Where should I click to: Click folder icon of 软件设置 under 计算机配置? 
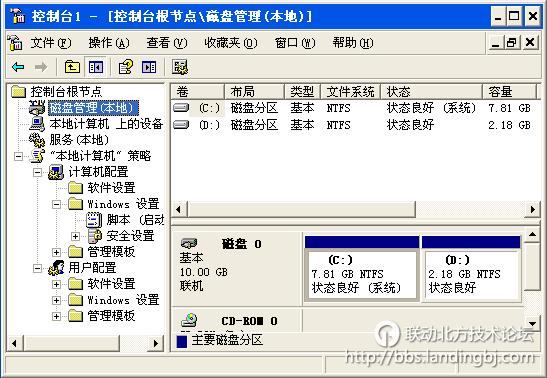[75, 188]
